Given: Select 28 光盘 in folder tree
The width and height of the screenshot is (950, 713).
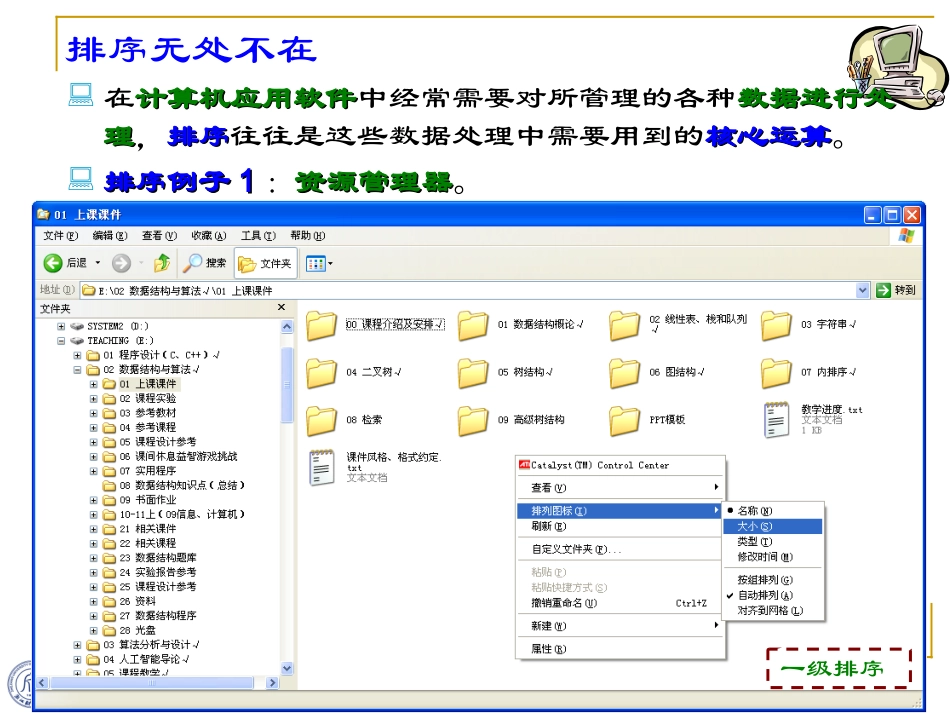Looking at the screenshot, I should pos(137,630).
